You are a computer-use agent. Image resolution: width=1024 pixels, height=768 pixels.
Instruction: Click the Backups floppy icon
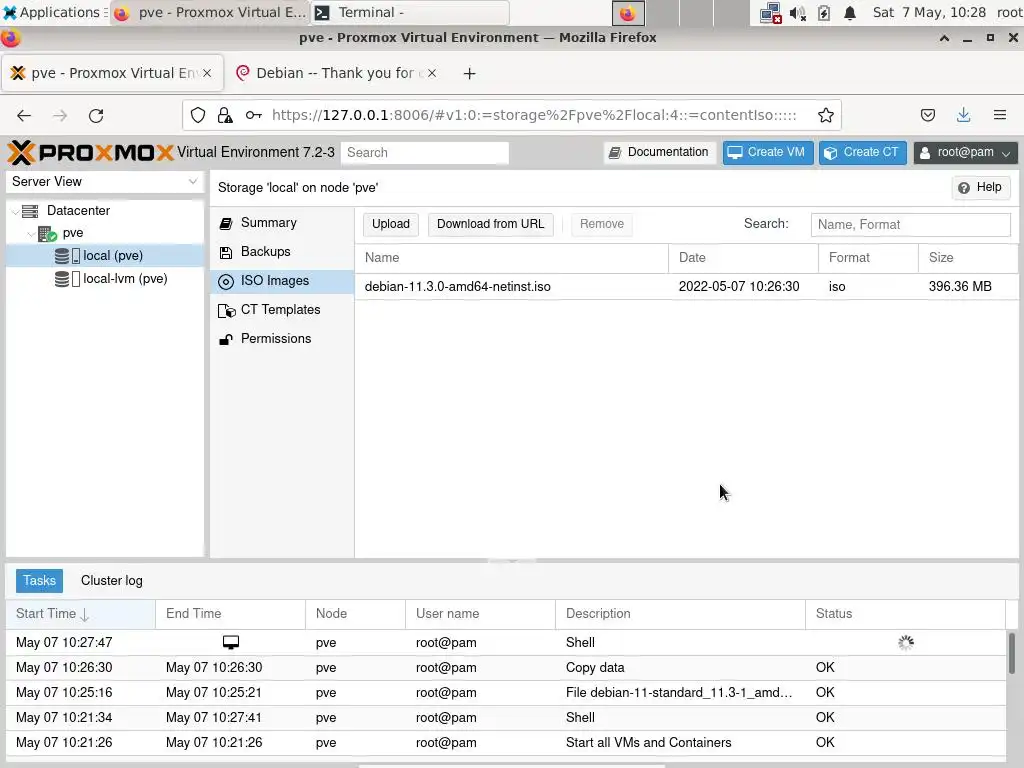226,253
